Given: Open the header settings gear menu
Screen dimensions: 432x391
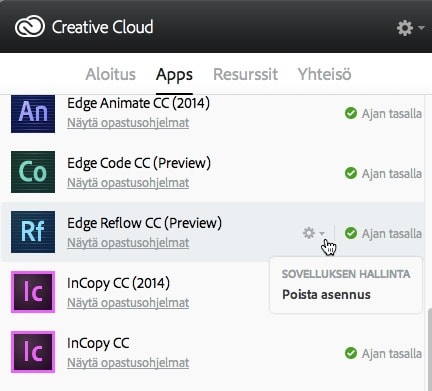Looking at the screenshot, I should click(x=410, y=28).
